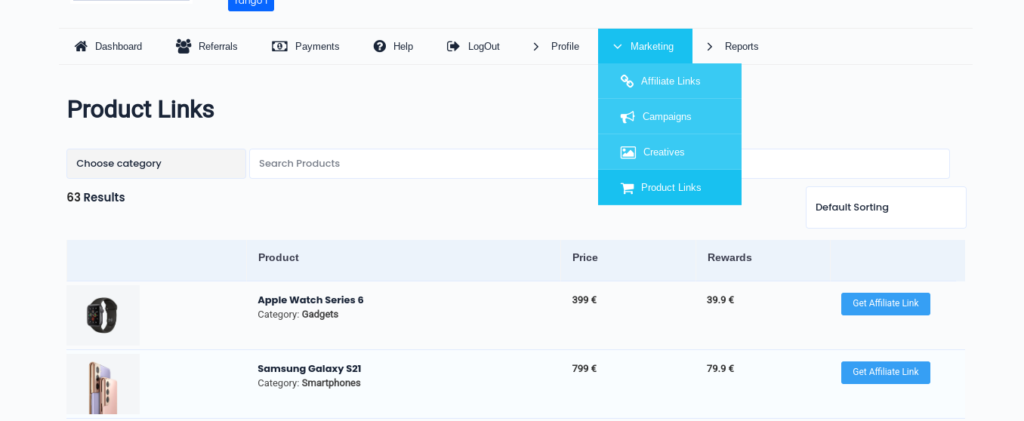
Task: Click the 399 € price cell
Action: pyautogui.click(x=584, y=300)
